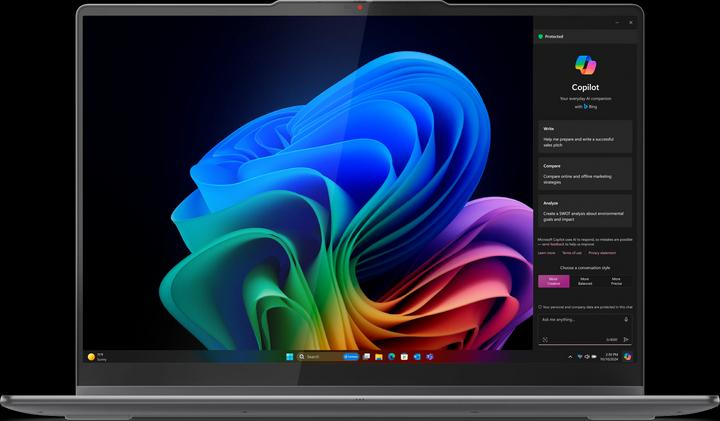Open Task View from the taskbar
Image resolution: width=720 pixels, height=421 pixels.
(366, 357)
